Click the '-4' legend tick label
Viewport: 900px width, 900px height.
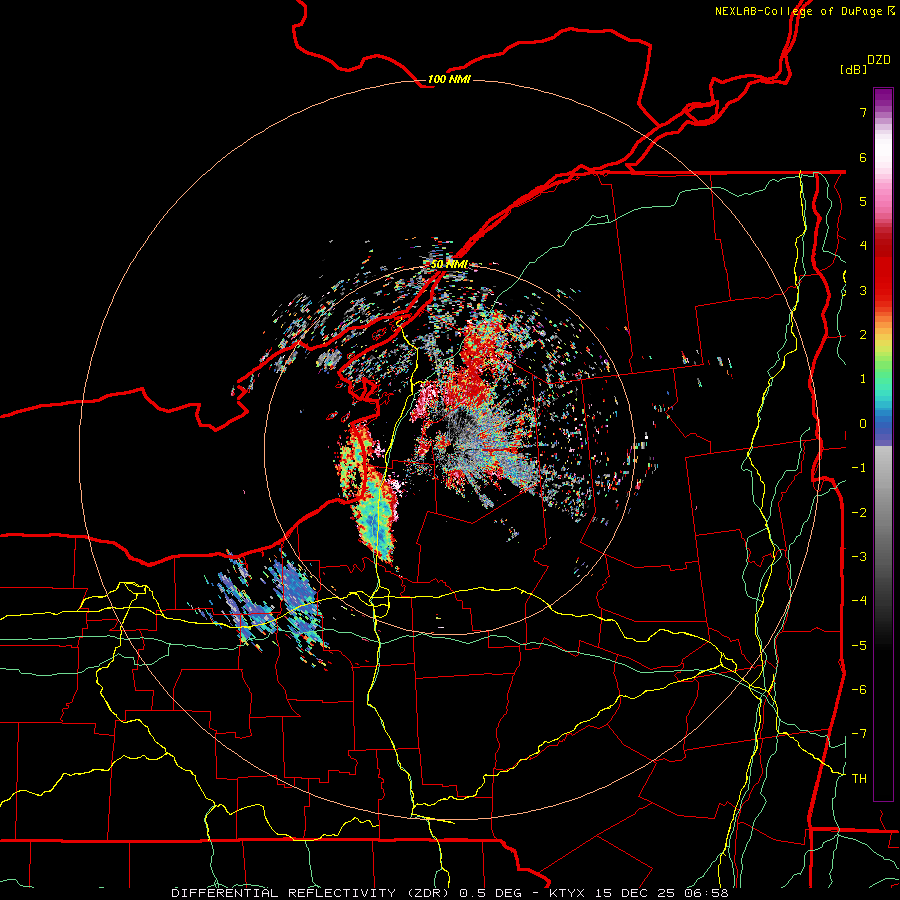coord(859,600)
